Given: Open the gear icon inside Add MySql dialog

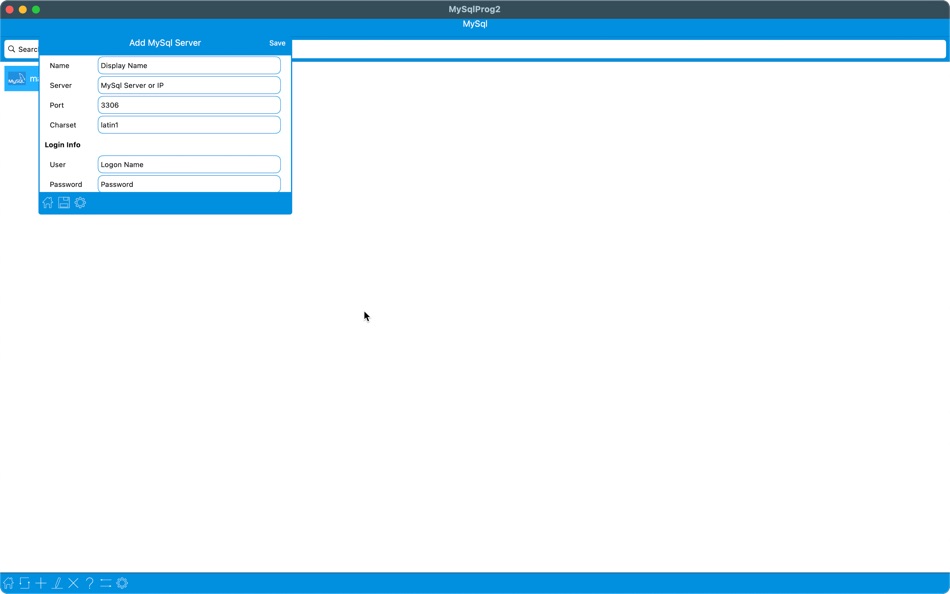Looking at the screenshot, I should [x=79, y=202].
